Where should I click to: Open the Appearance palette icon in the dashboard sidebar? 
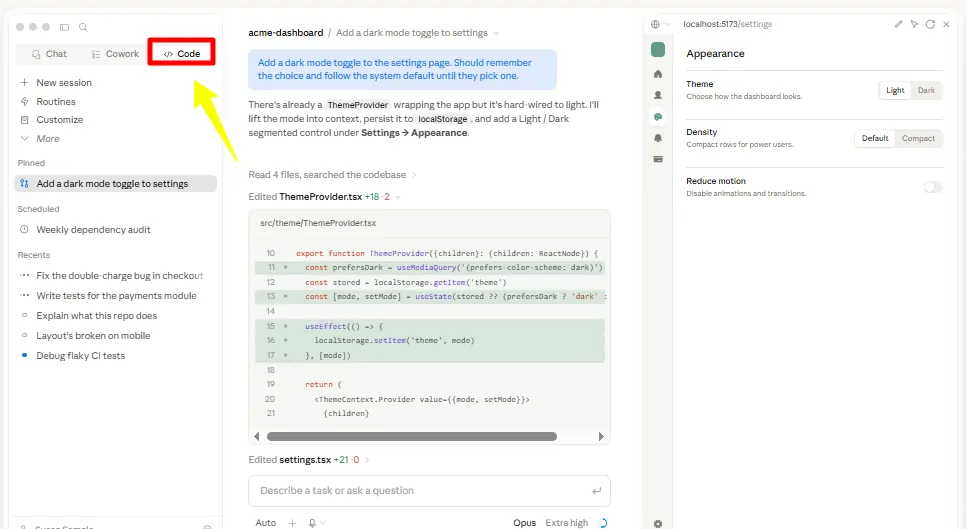coord(658,117)
